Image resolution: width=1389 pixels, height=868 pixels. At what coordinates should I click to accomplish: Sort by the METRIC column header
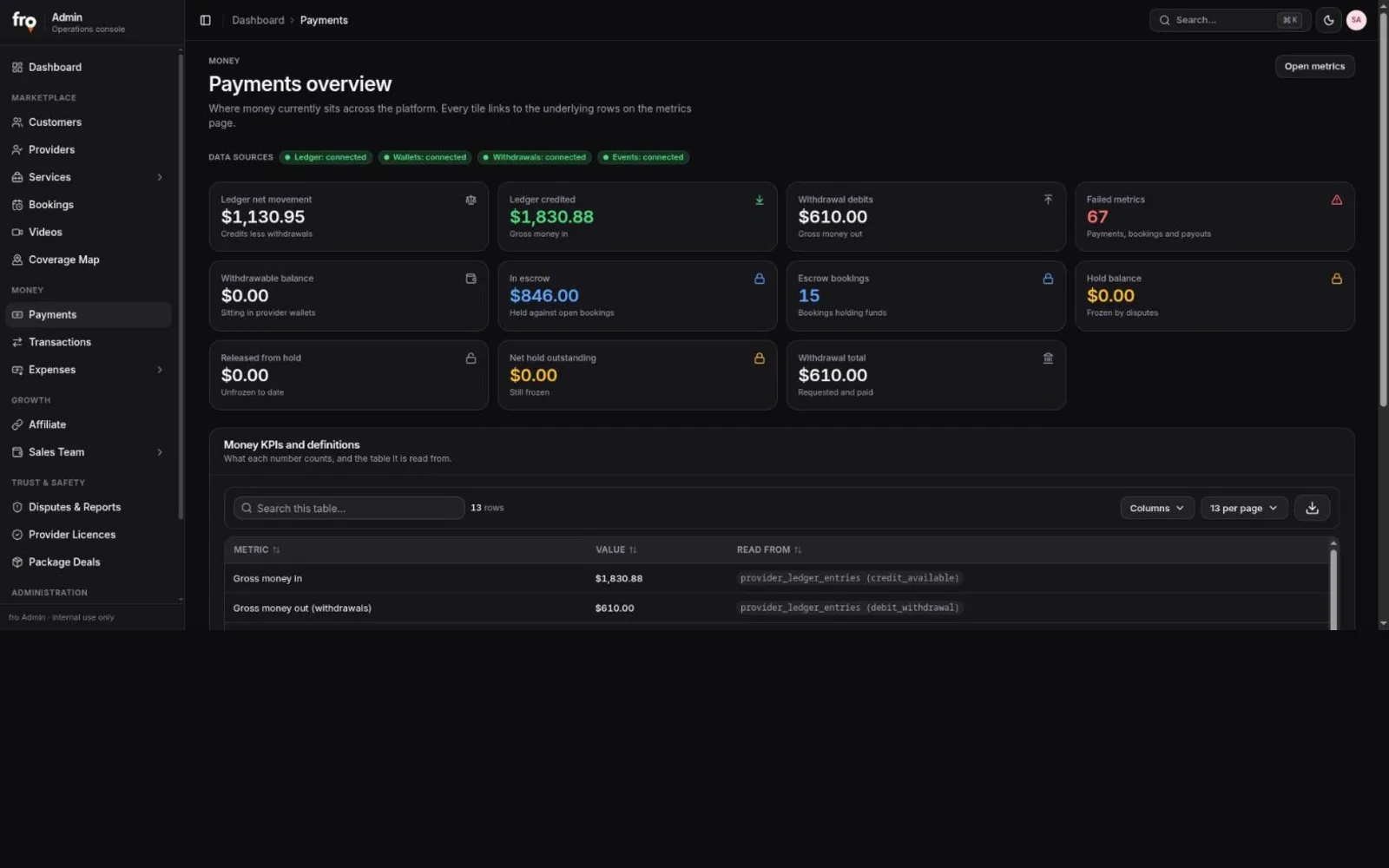pos(256,549)
